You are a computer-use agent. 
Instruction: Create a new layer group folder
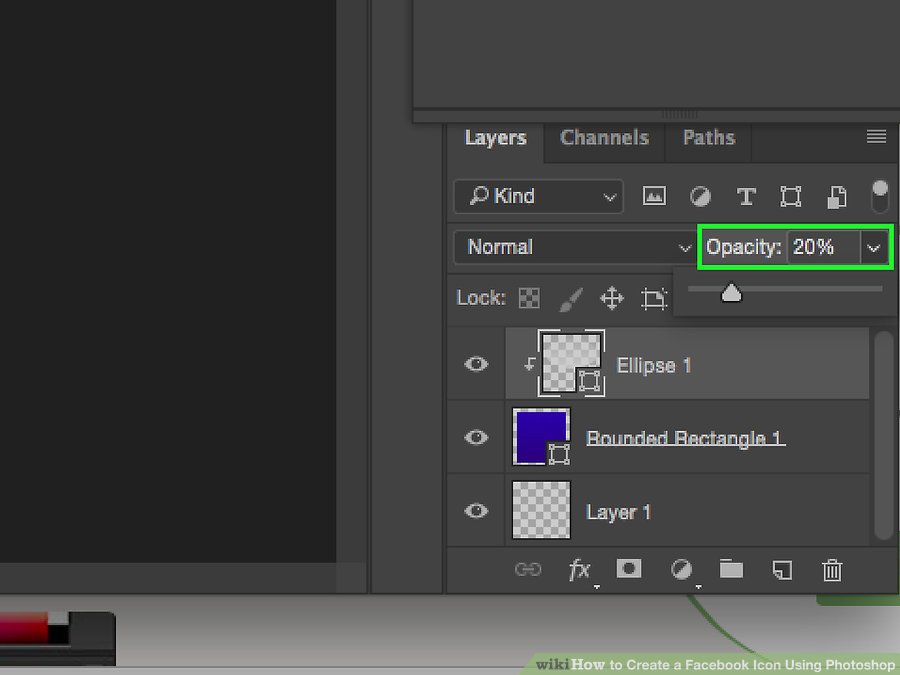[x=732, y=569]
